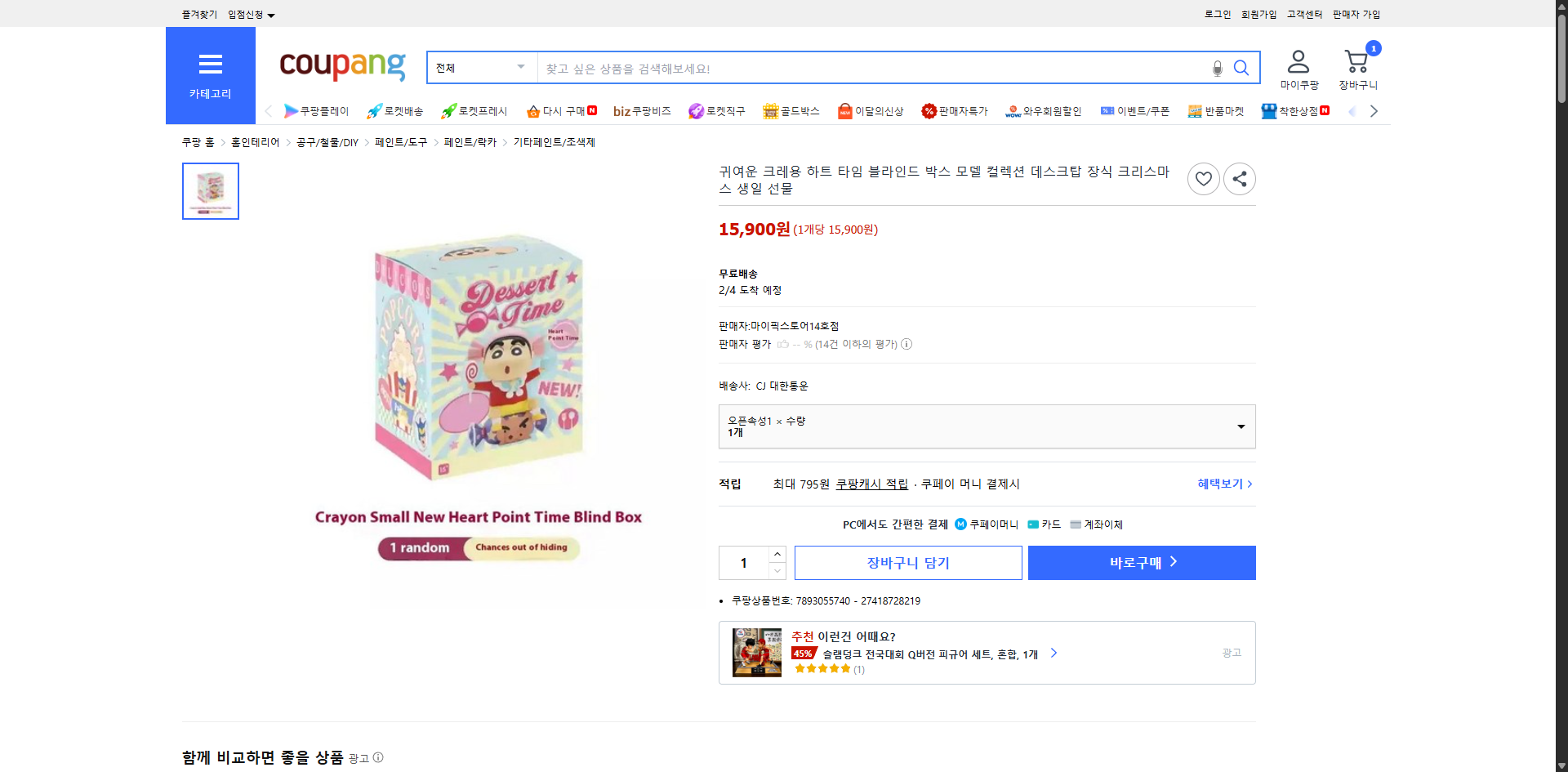The width and height of the screenshot is (1568, 772).
Task: Expand the 전체 search category dropdown
Action: pos(481,68)
